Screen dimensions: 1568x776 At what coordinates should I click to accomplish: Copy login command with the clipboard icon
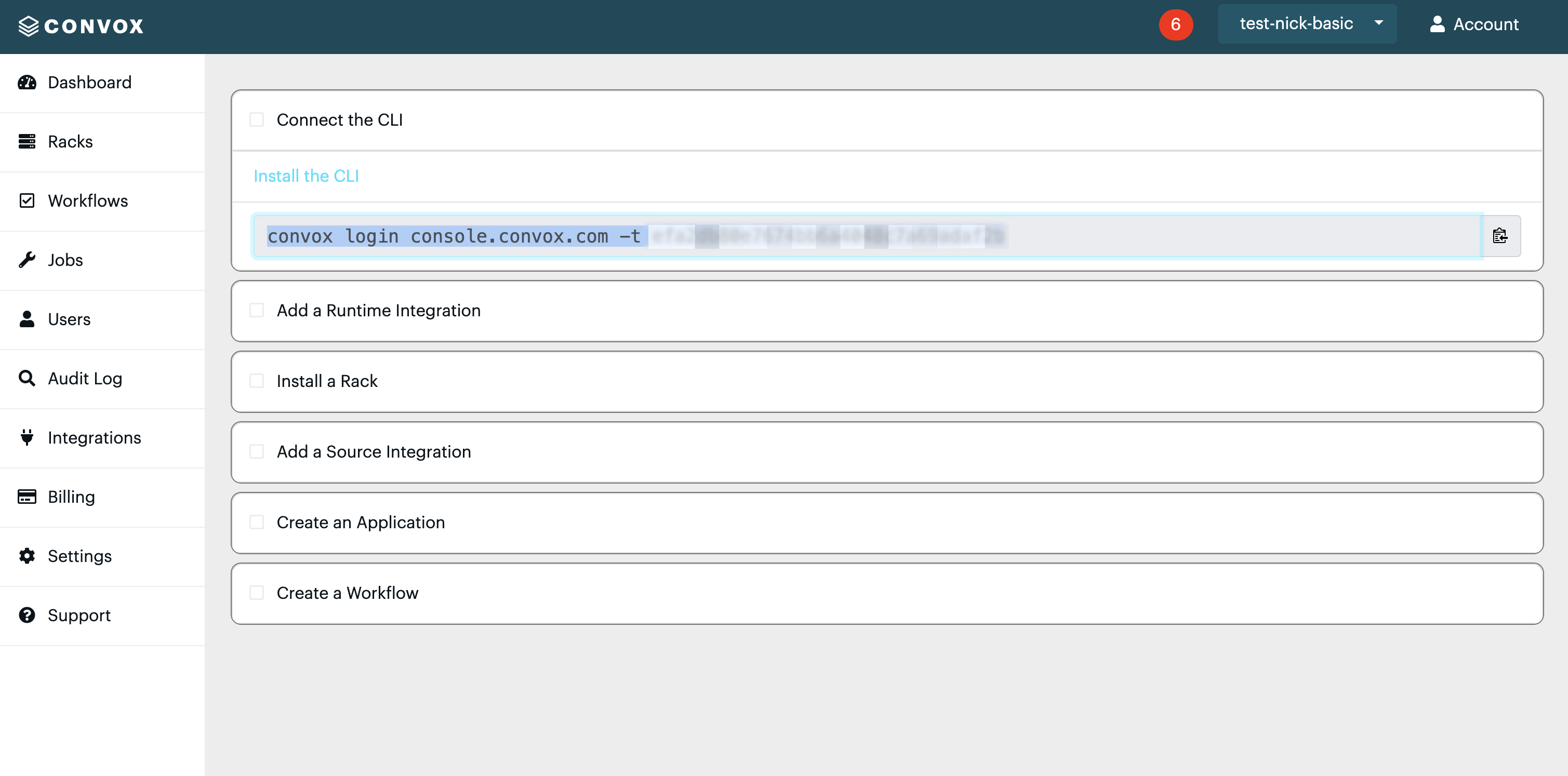pyautogui.click(x=1500, y=235)
